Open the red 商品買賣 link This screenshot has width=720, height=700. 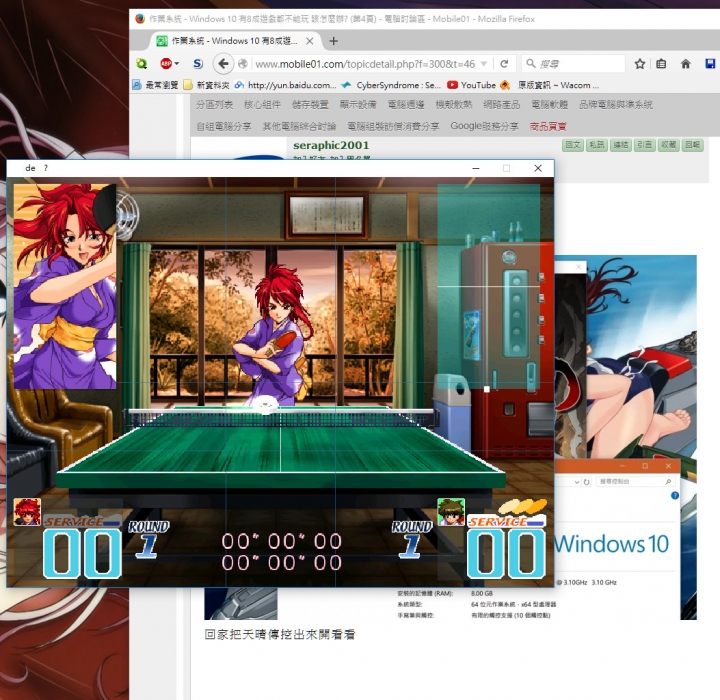(x=548, y=126)
